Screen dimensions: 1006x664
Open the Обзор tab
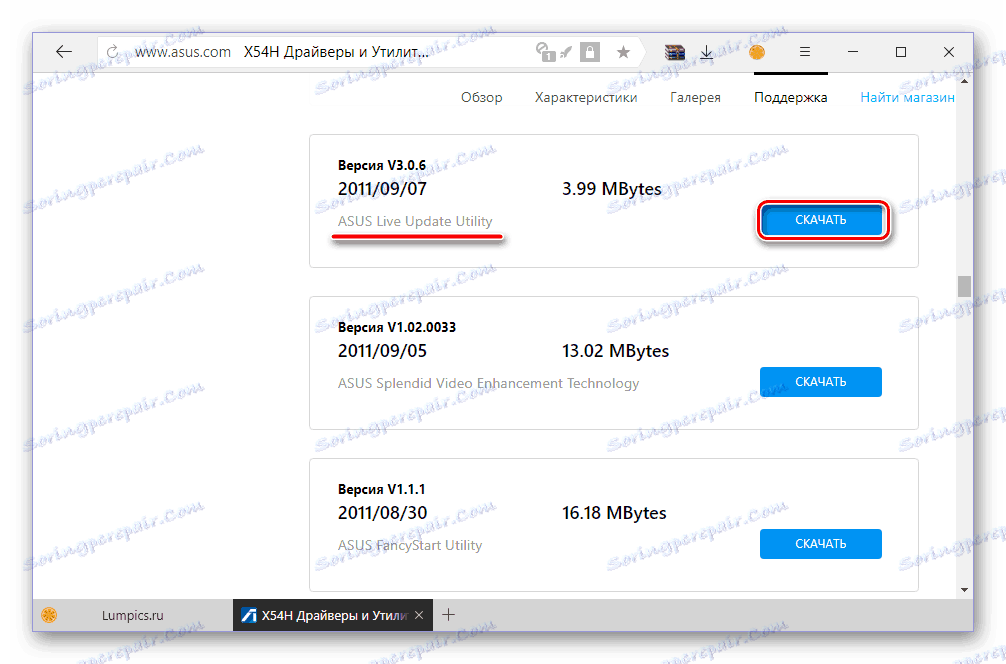[481, 98]
